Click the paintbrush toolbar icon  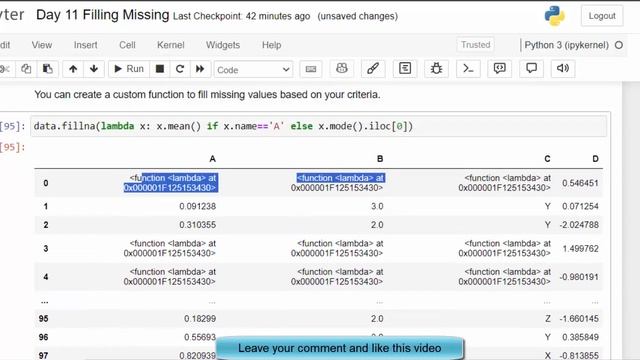coord(373,69)
